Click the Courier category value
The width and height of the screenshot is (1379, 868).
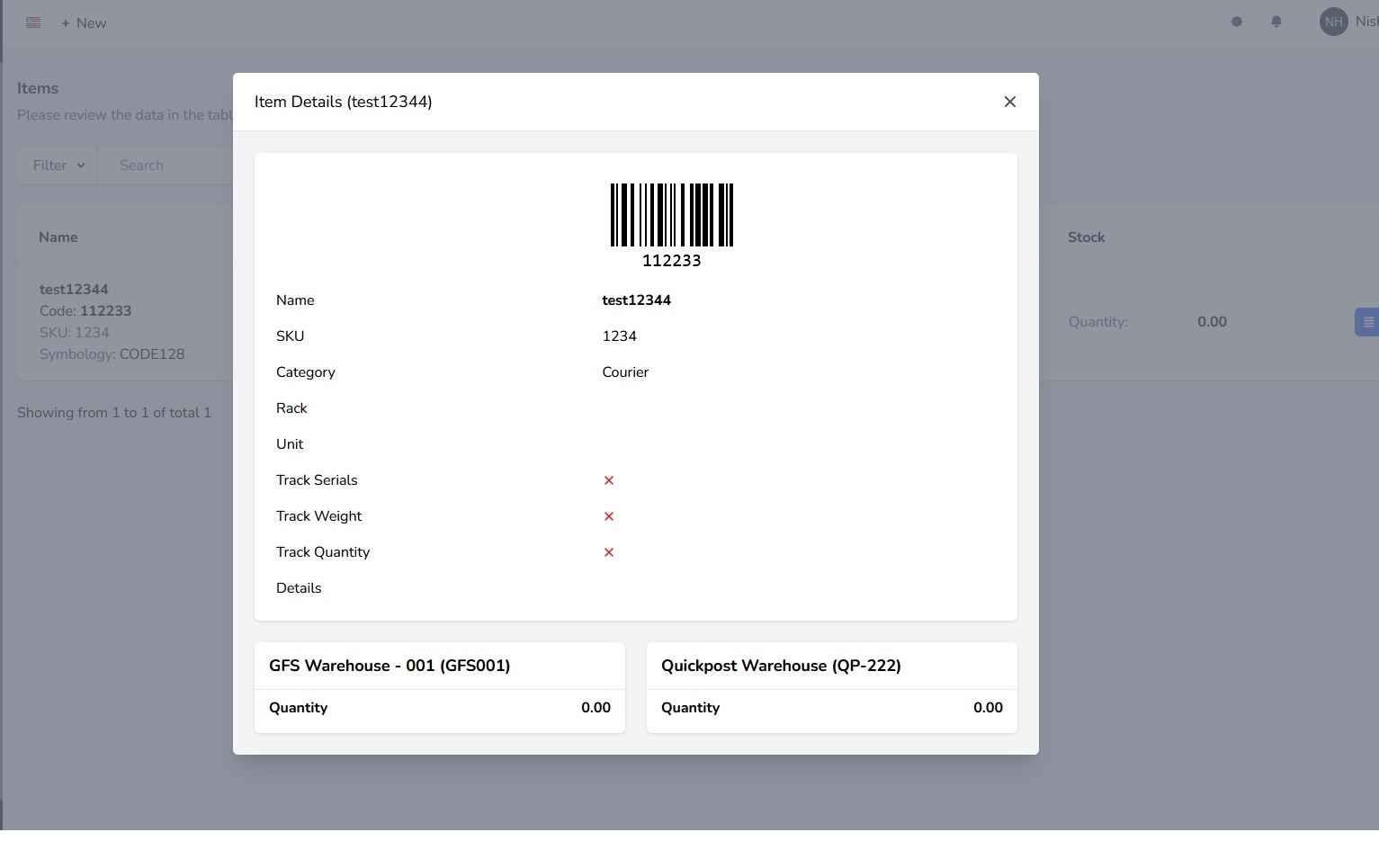(625, 372)
